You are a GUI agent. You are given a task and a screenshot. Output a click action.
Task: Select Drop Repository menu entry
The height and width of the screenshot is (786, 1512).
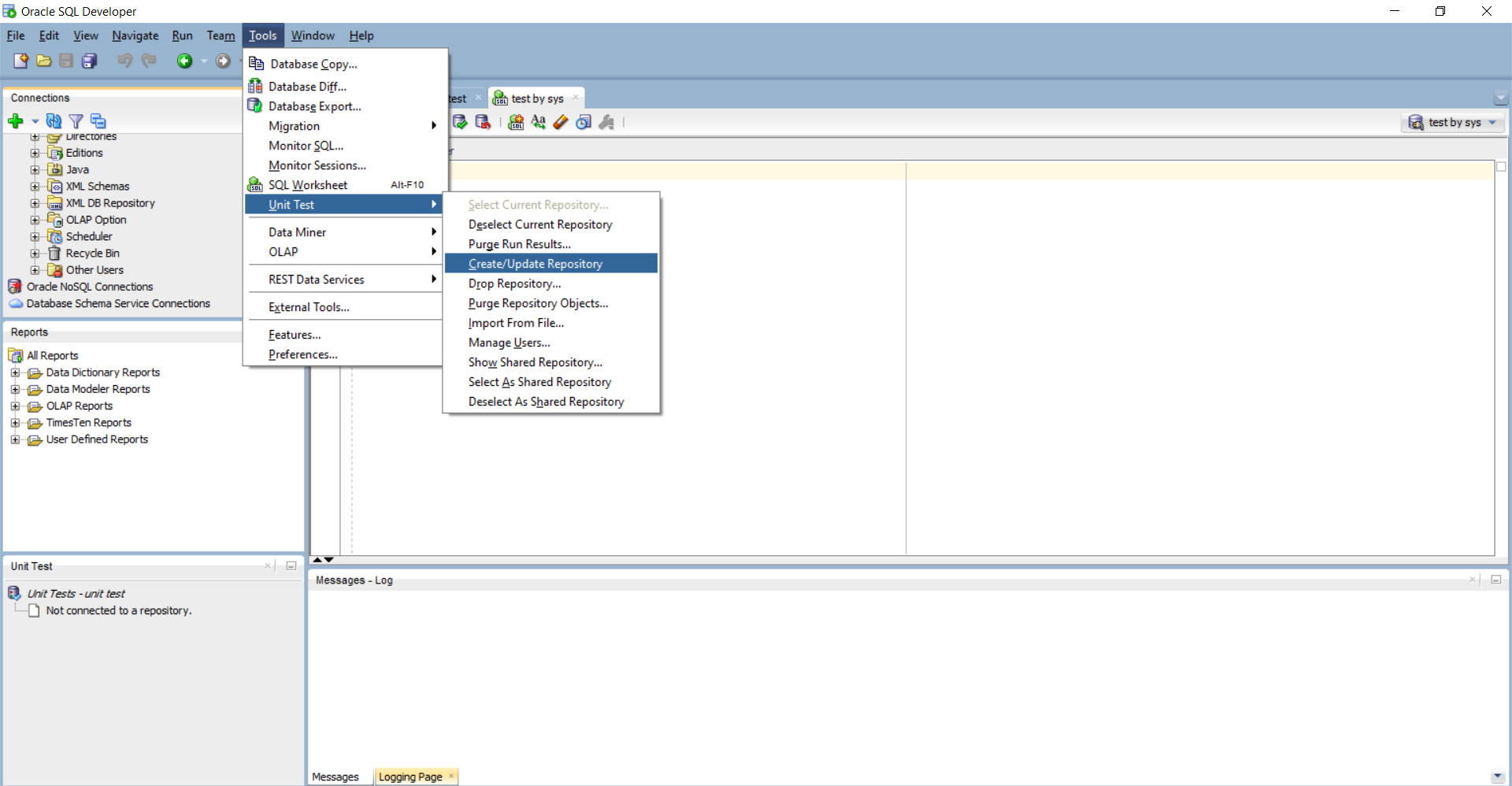click(551, 283)
